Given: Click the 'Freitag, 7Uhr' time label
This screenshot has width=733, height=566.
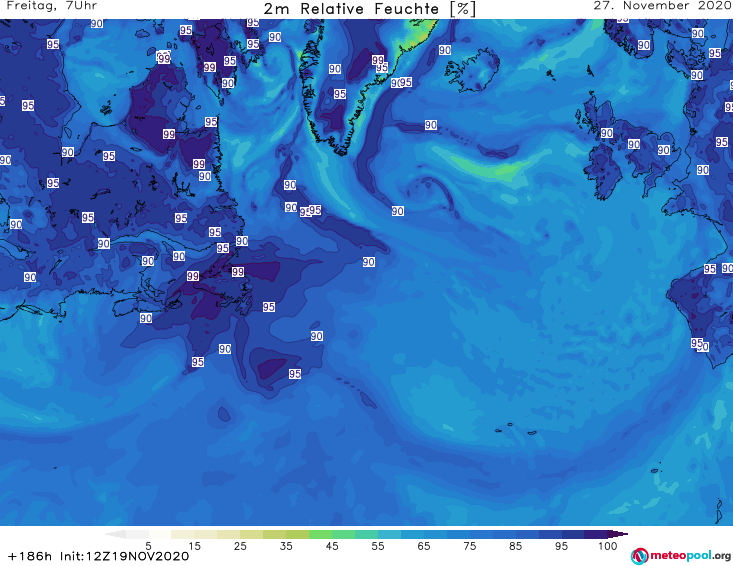Looking at the screenshot, I should click(x=52, y=6).
